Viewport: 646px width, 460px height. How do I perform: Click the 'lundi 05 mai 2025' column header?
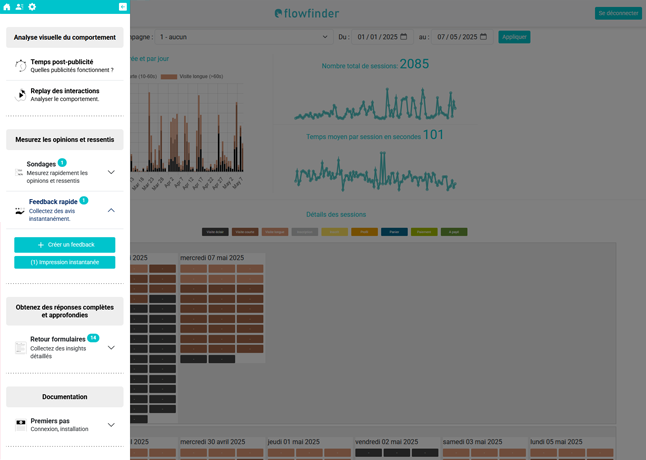click(556, 441)
